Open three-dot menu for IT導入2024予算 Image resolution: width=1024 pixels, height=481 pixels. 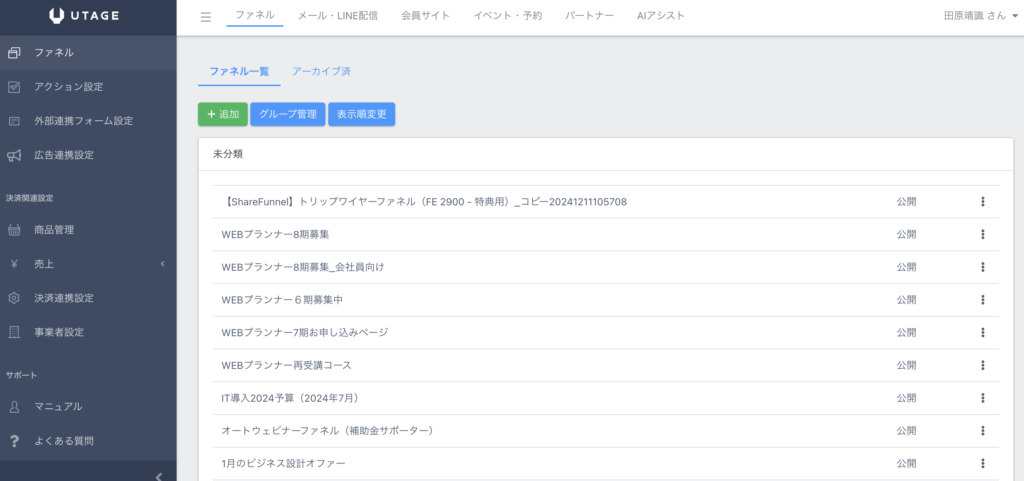click(982, 398)
